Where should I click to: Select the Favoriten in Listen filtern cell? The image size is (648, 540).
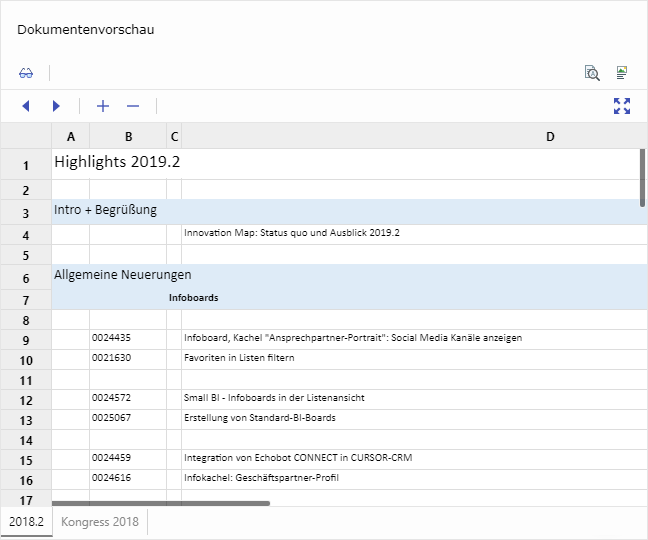pyautogui.click(x=239, y=358)
